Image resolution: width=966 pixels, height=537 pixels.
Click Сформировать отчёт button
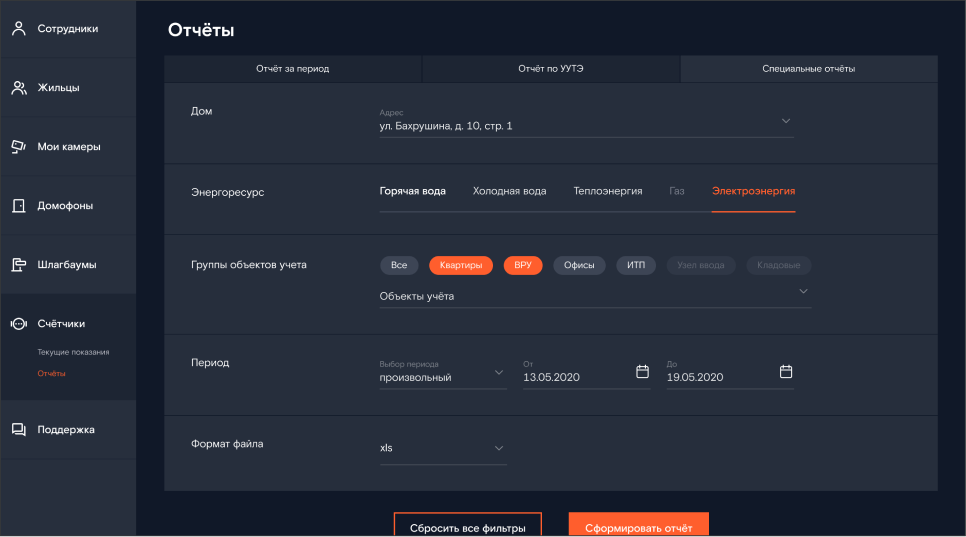point(639,525)
